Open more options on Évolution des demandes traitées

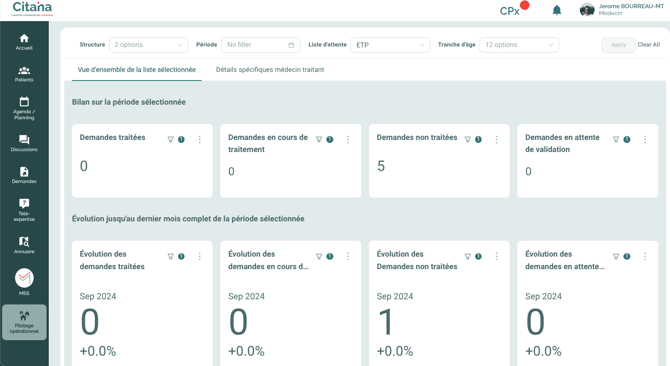200,256
